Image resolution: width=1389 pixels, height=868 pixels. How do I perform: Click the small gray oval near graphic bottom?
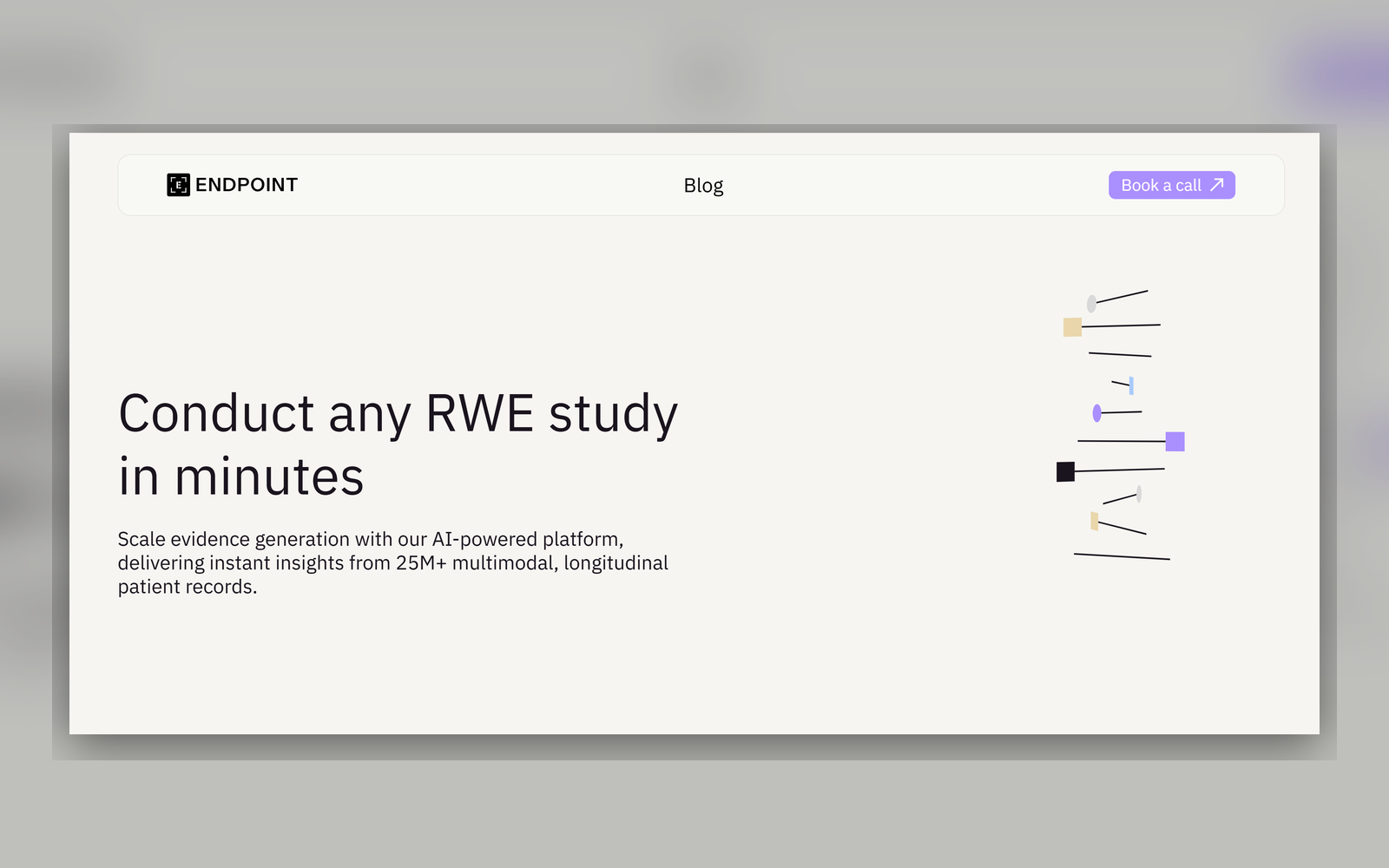pyautogui.click(x=1139, y=494)
